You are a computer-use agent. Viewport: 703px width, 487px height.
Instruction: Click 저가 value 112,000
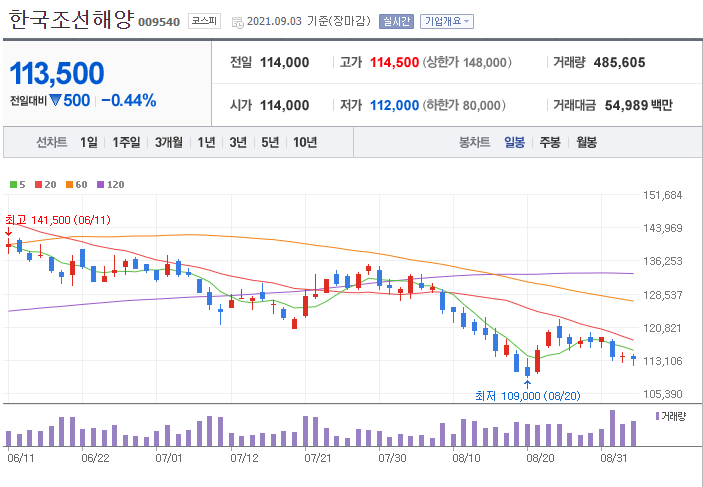coord(395,105)
